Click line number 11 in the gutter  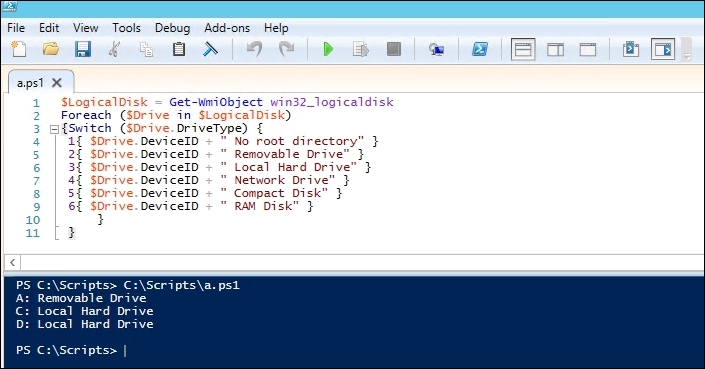tap(33, 233)
